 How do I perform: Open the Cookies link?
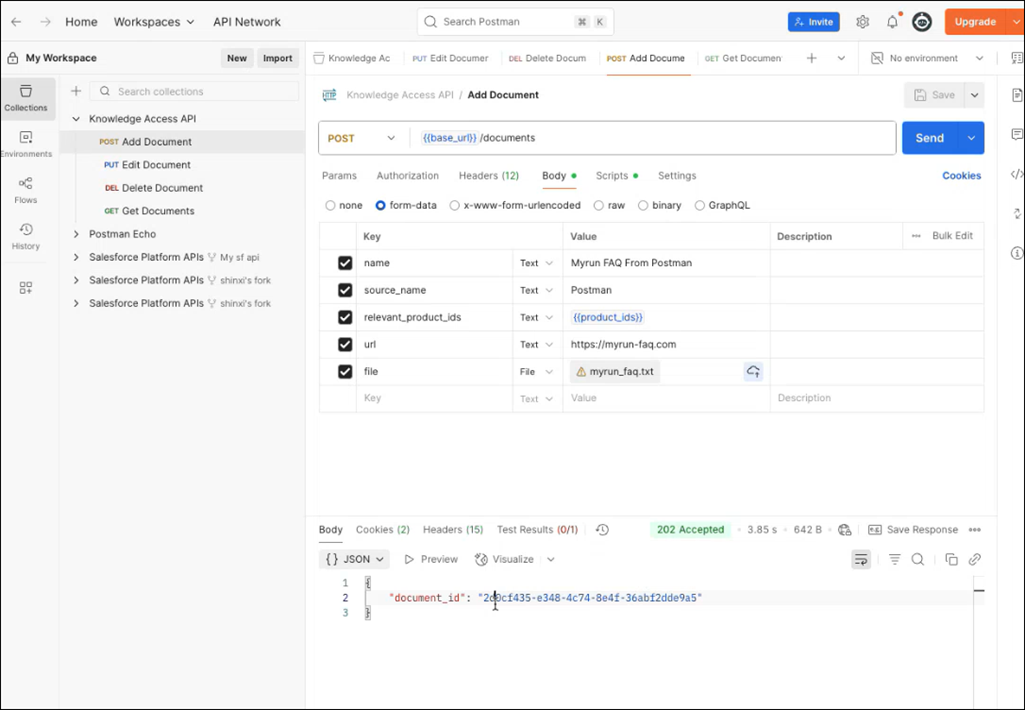[961, 176]
